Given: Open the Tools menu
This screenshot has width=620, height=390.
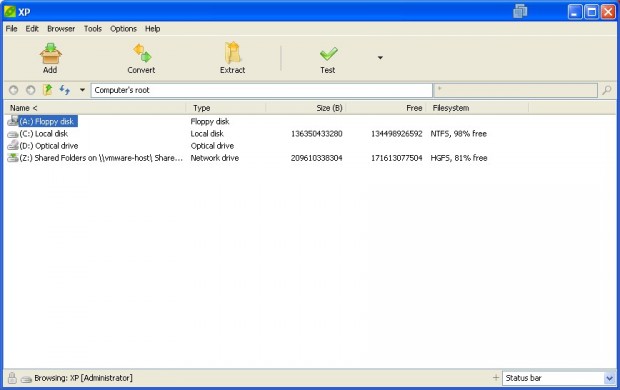Looking at the screenshot, I should [93, 28].
